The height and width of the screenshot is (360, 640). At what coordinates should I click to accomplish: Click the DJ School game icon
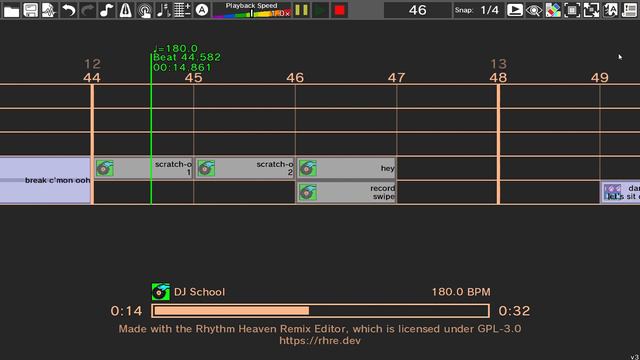point(160,292)
